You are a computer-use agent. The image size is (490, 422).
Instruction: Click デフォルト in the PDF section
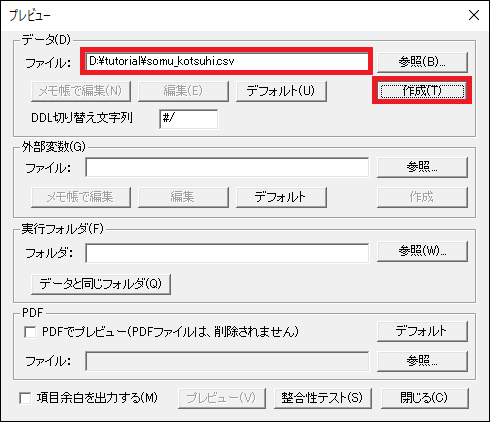click(x=422, y=331)
